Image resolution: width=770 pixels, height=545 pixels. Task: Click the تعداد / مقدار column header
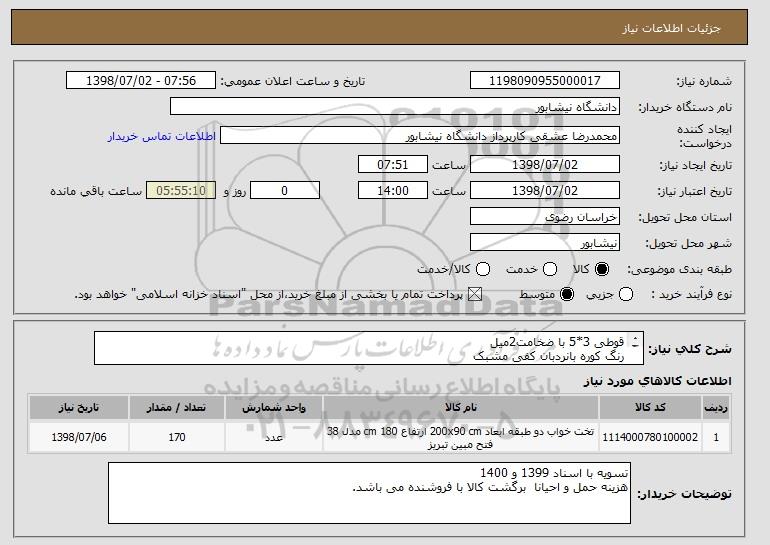pyautogui.click(x=177, y=408)
